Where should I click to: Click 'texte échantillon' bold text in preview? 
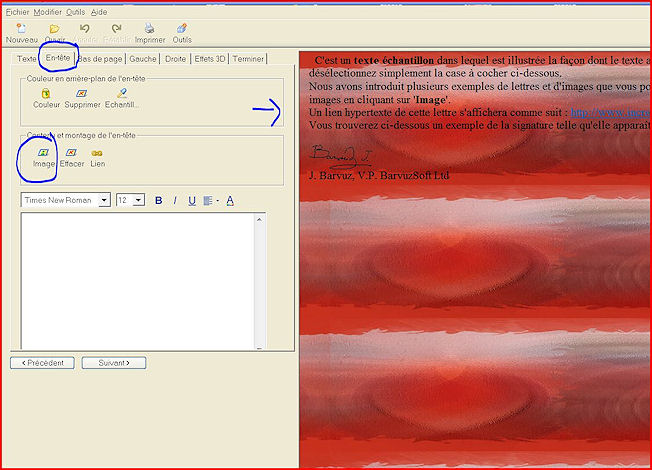[x=394, y=60]
